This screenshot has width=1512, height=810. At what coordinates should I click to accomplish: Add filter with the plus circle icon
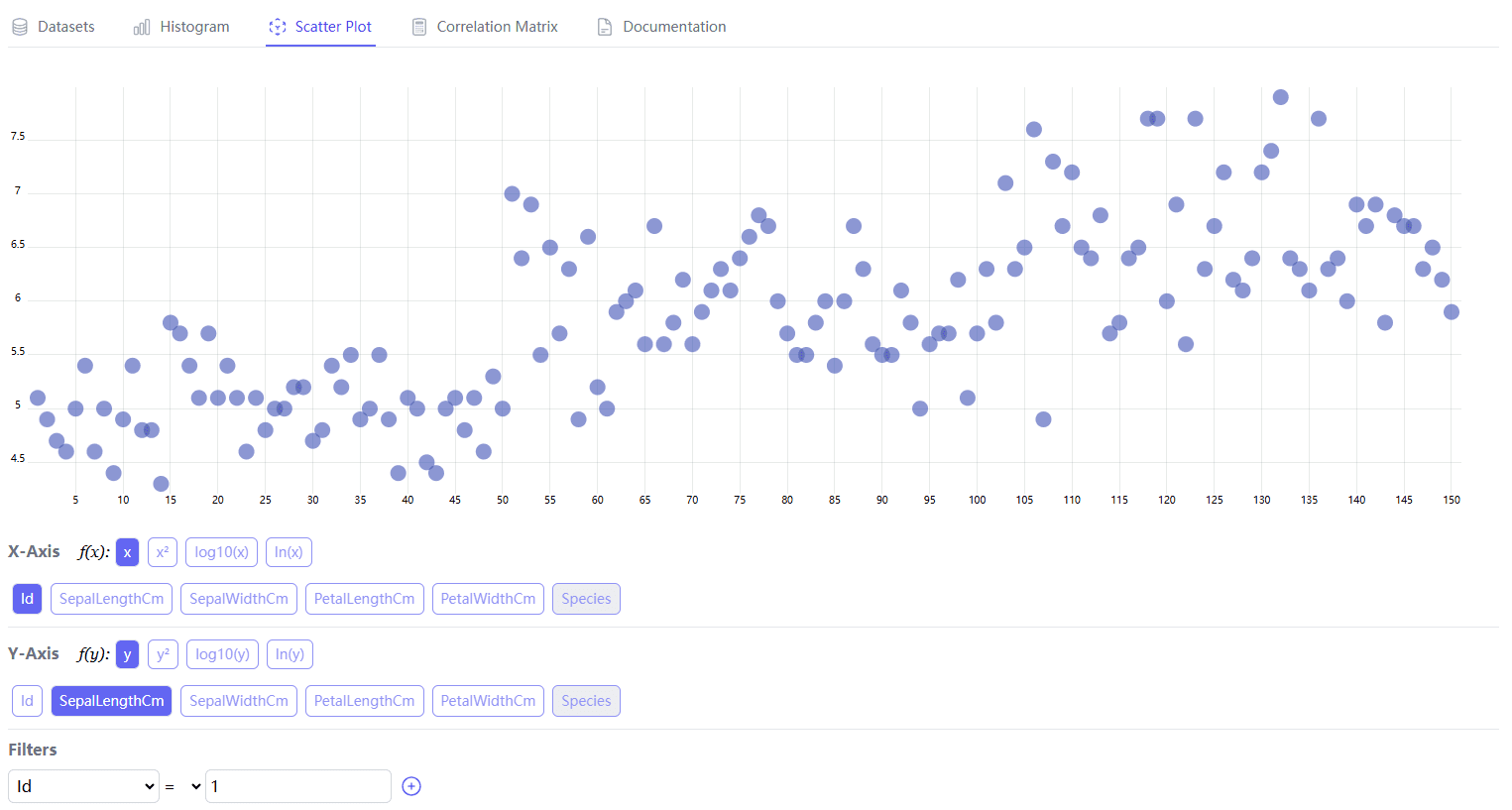coord(411,786)
